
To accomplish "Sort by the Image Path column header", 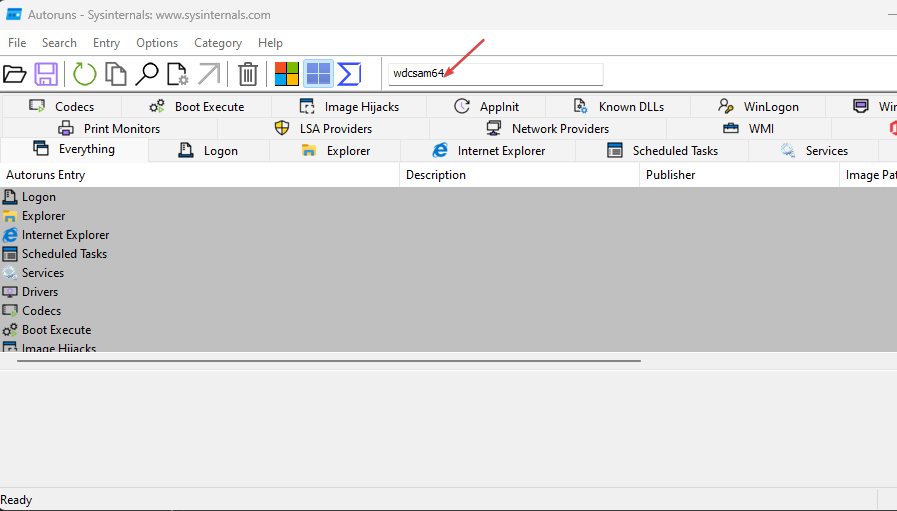I will pos(868,175).
